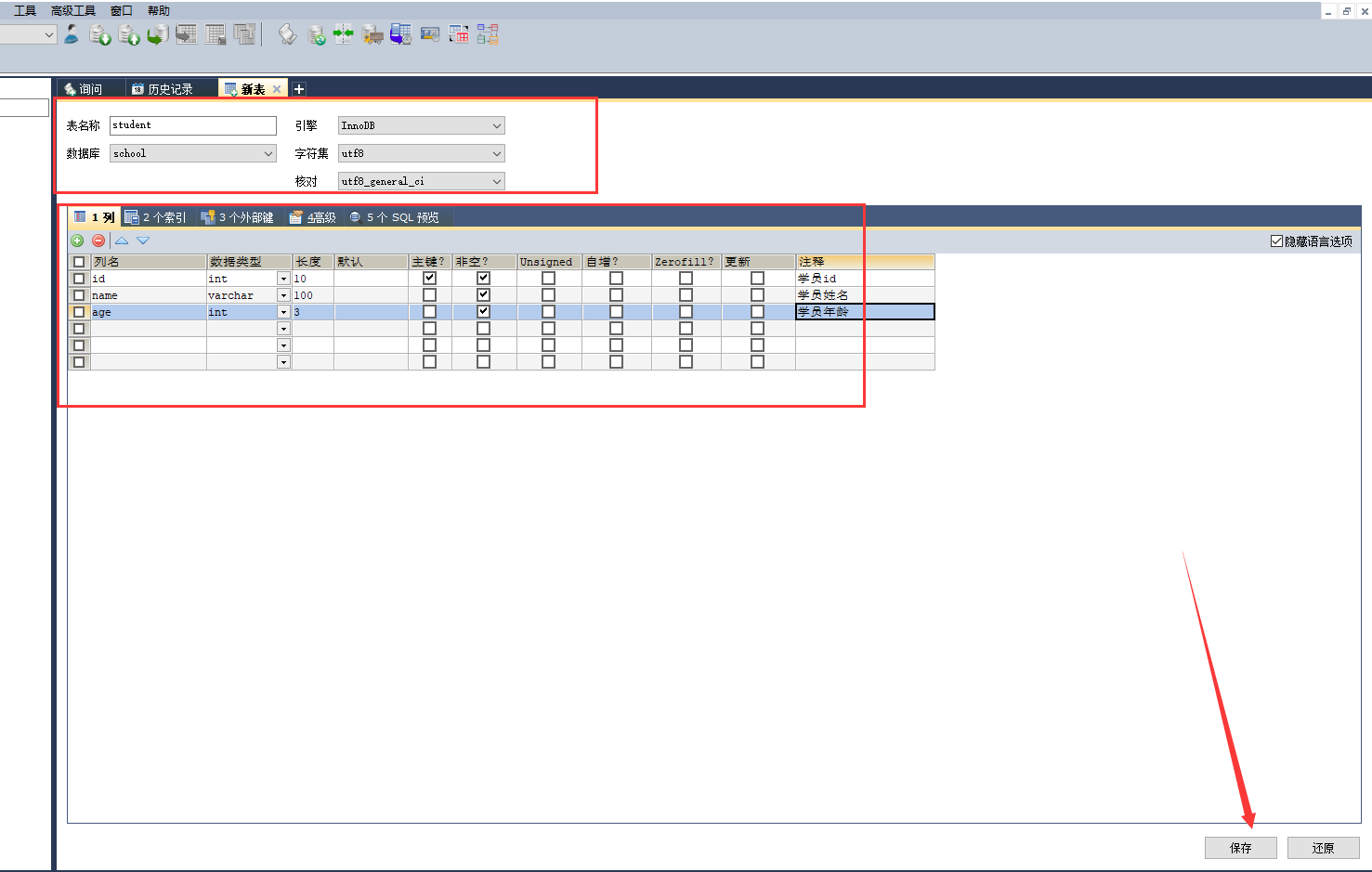Switch to 3 个外部键 tab
Viewport: 1372px width, 872px height.
tap(238, 217)
